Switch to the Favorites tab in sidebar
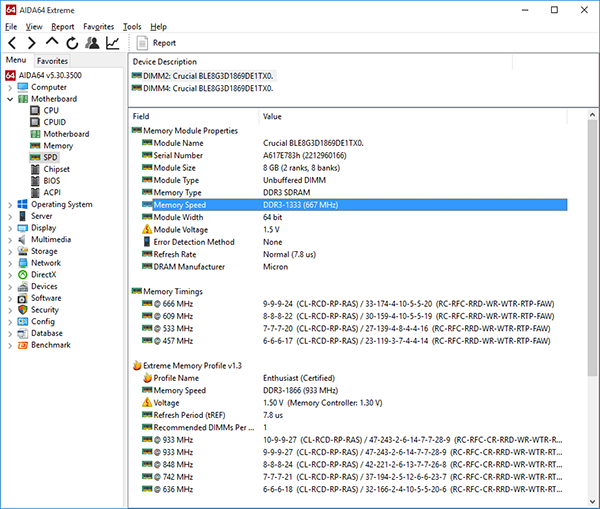 pos(52,61)
